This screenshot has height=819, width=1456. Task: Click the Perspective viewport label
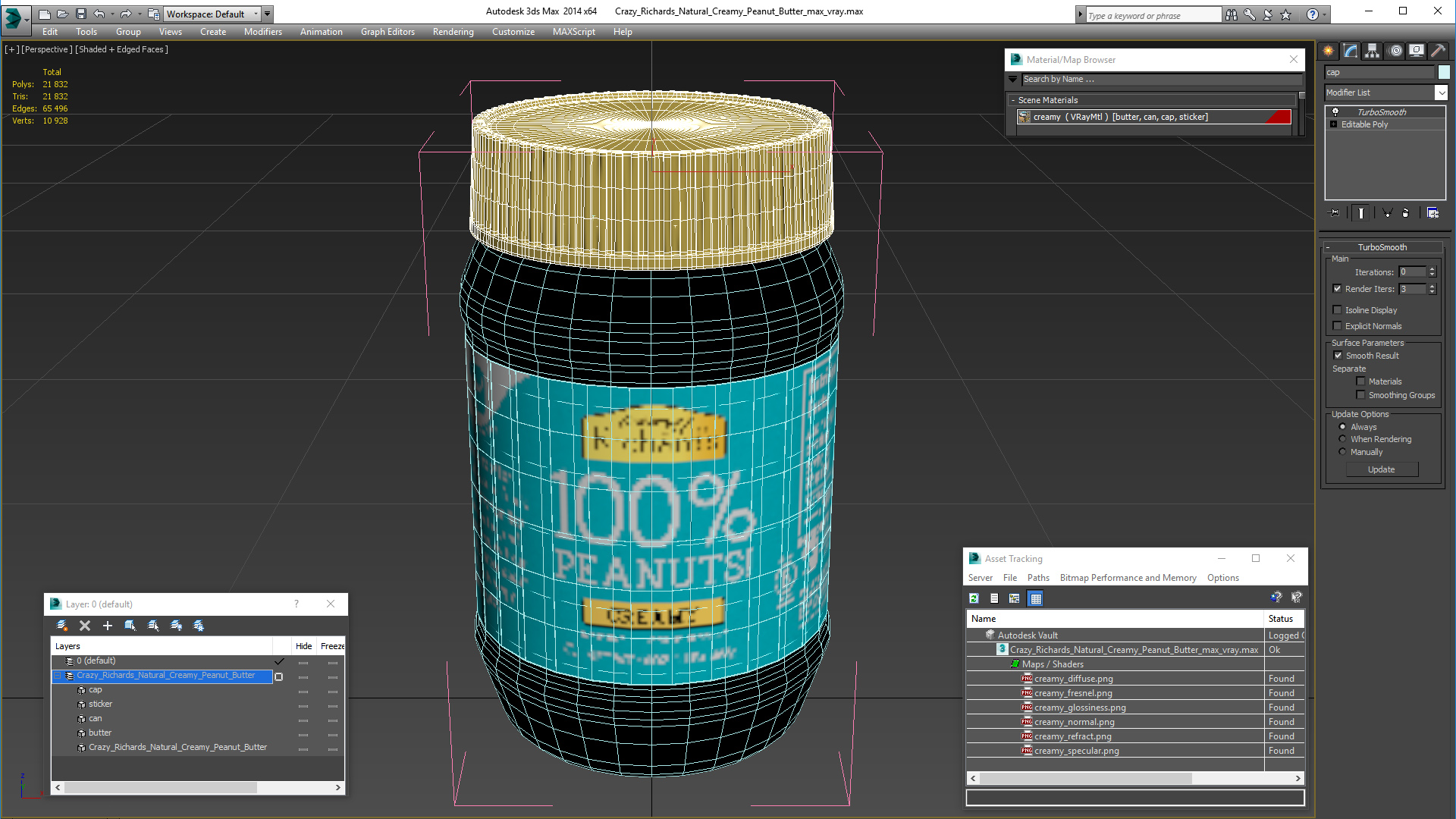click(47, 49)
